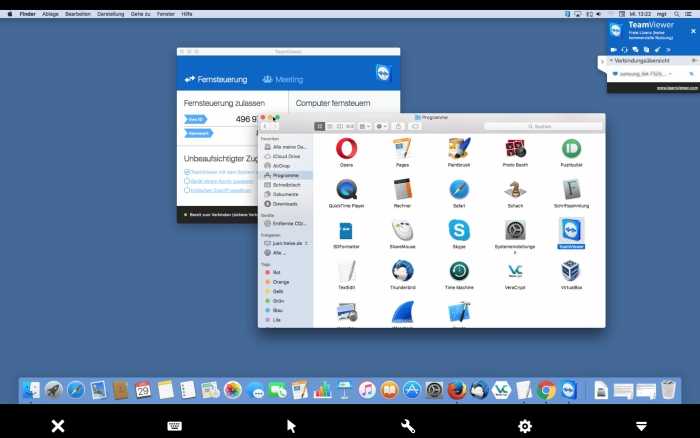Switch Finder to list view
700x438 pixels.
(x=330, y=126)
